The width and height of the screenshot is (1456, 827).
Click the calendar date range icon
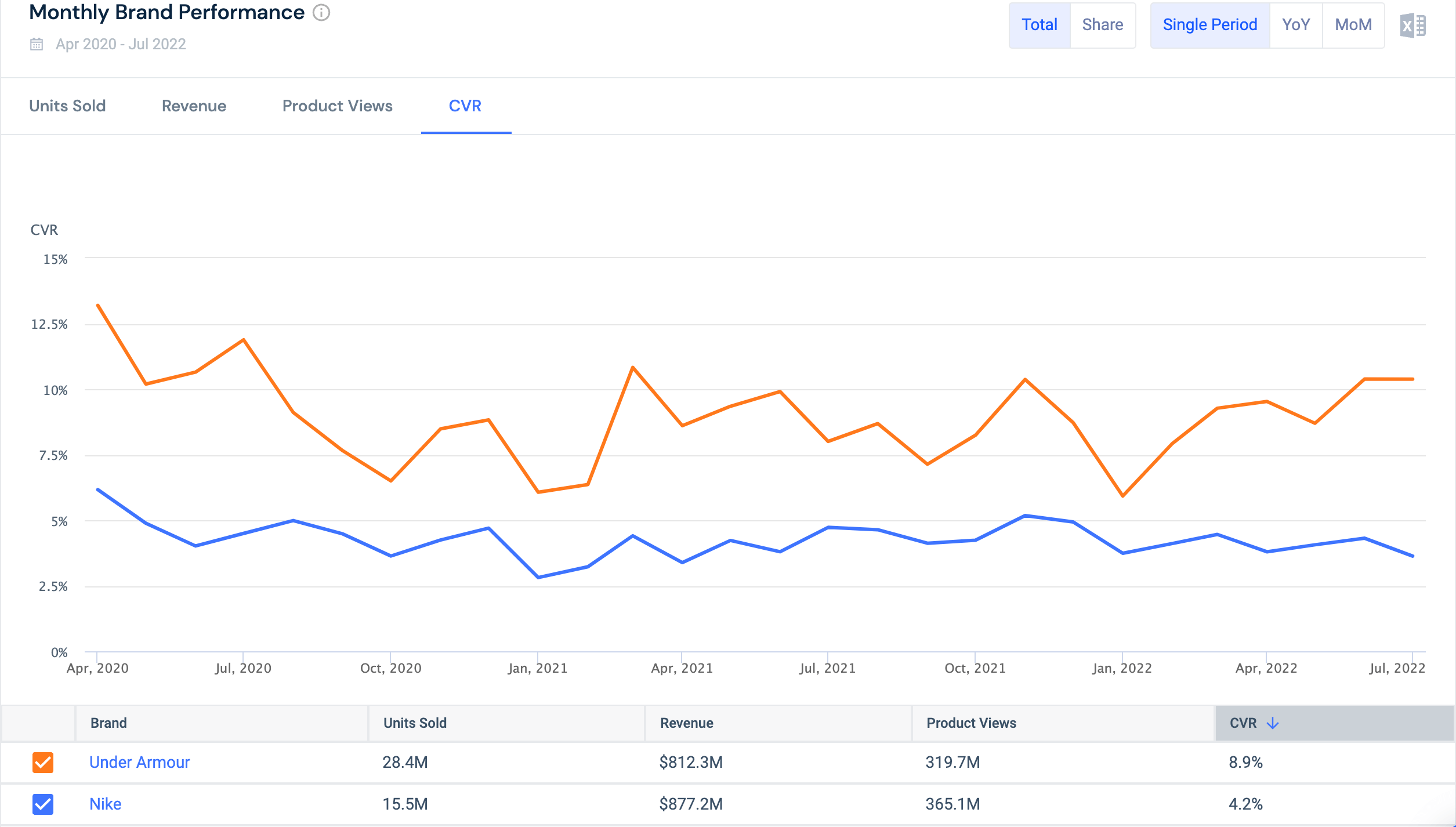tap(34, 44)
